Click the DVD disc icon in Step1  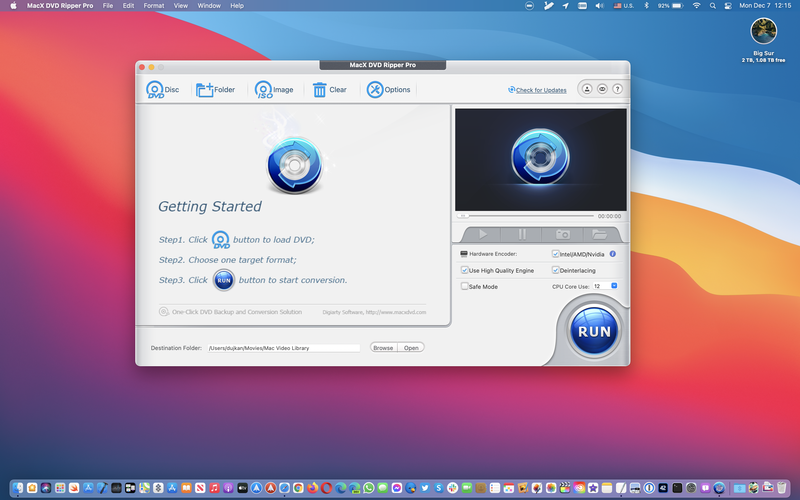point(220,240)
